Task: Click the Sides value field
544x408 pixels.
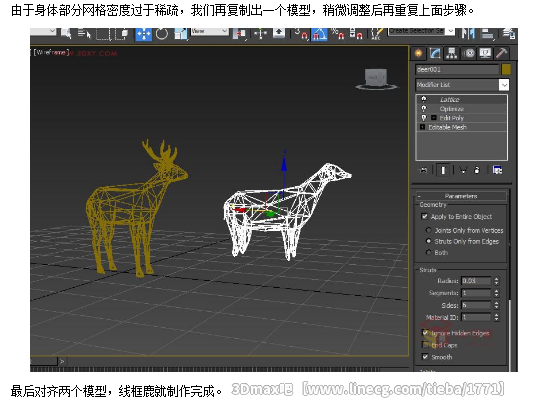Action: pos(476,305)
